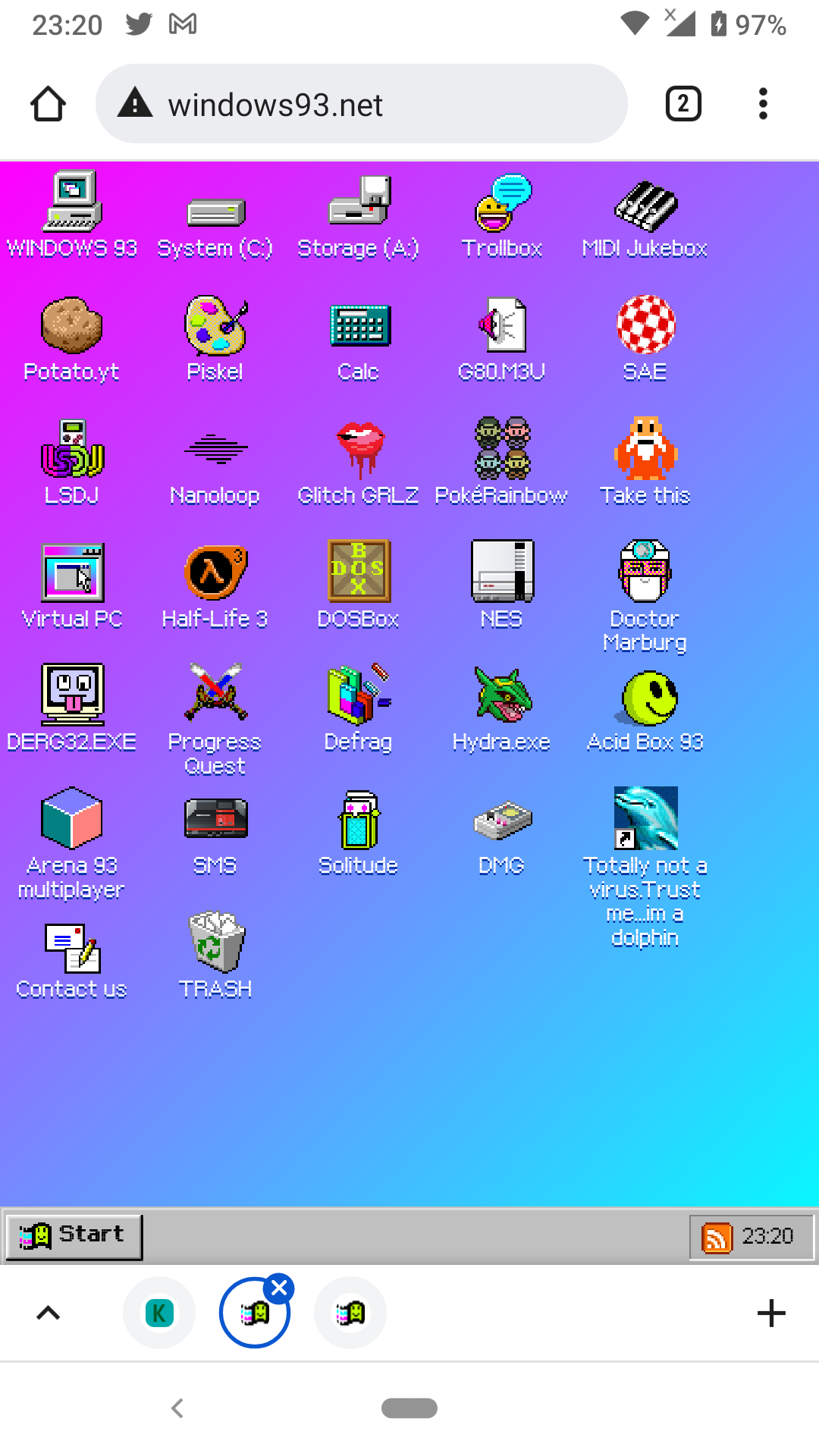Add a new tab with plus button
819x1456 pixels.
click(771, 1313)
